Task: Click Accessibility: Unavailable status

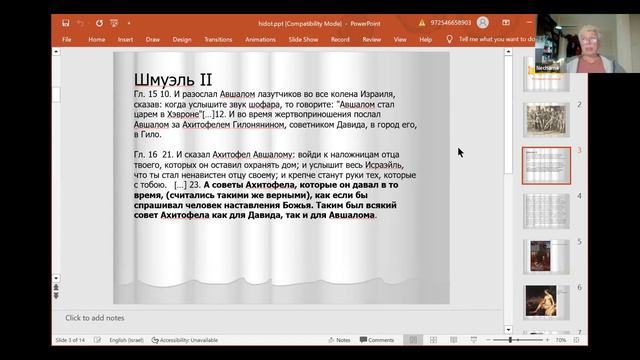Action: 184,340
